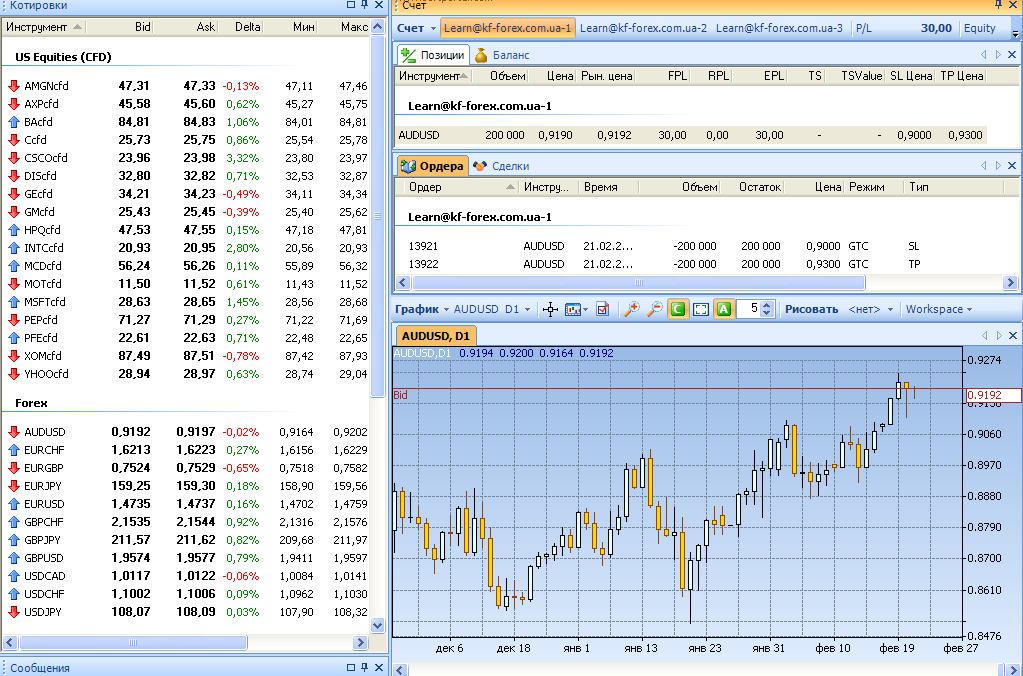Fit chart to screen icon
This screenshot has width=1023, height=676.
pos(701,309)
